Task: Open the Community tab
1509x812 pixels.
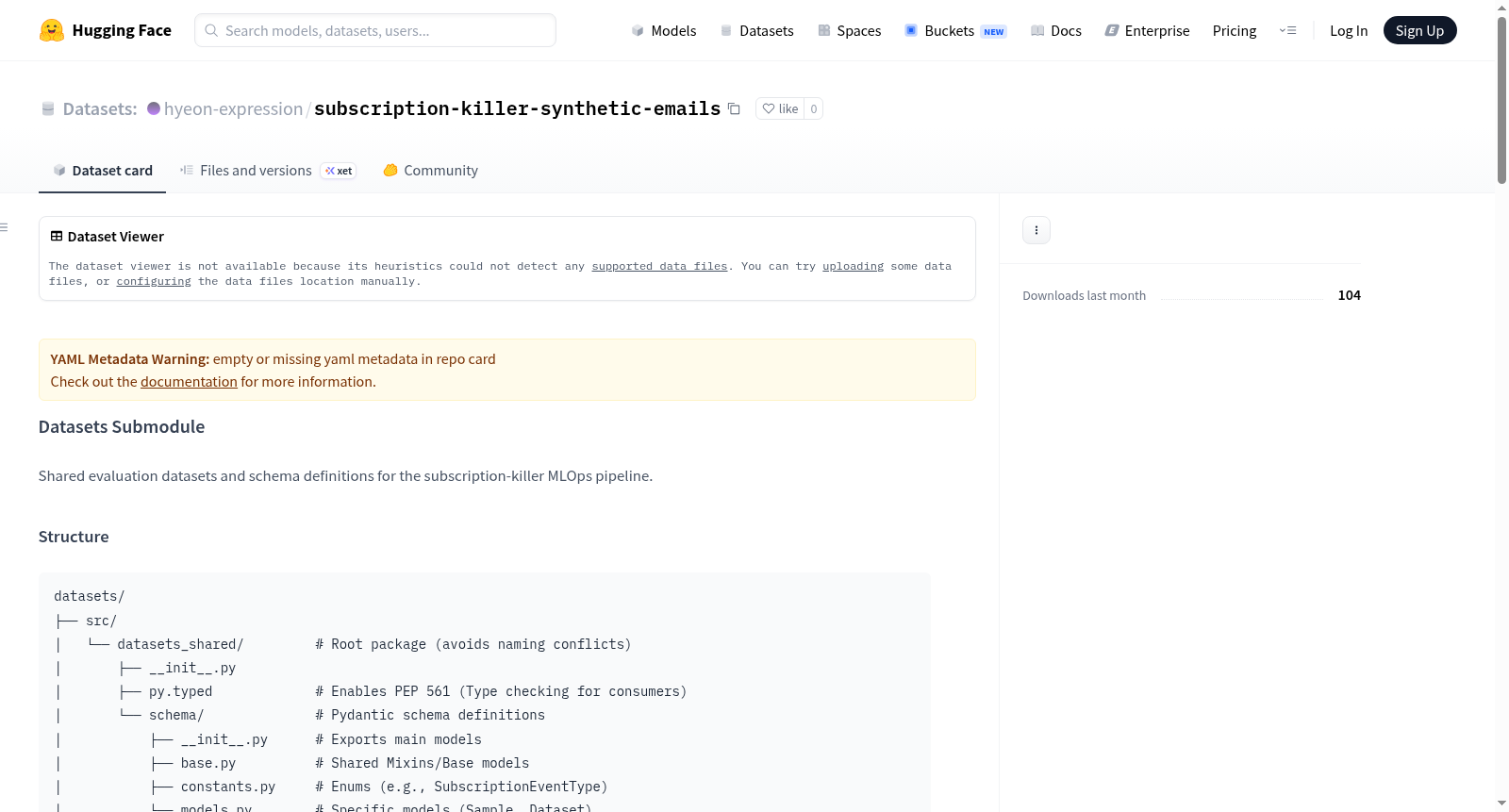Action: (430, 171)
